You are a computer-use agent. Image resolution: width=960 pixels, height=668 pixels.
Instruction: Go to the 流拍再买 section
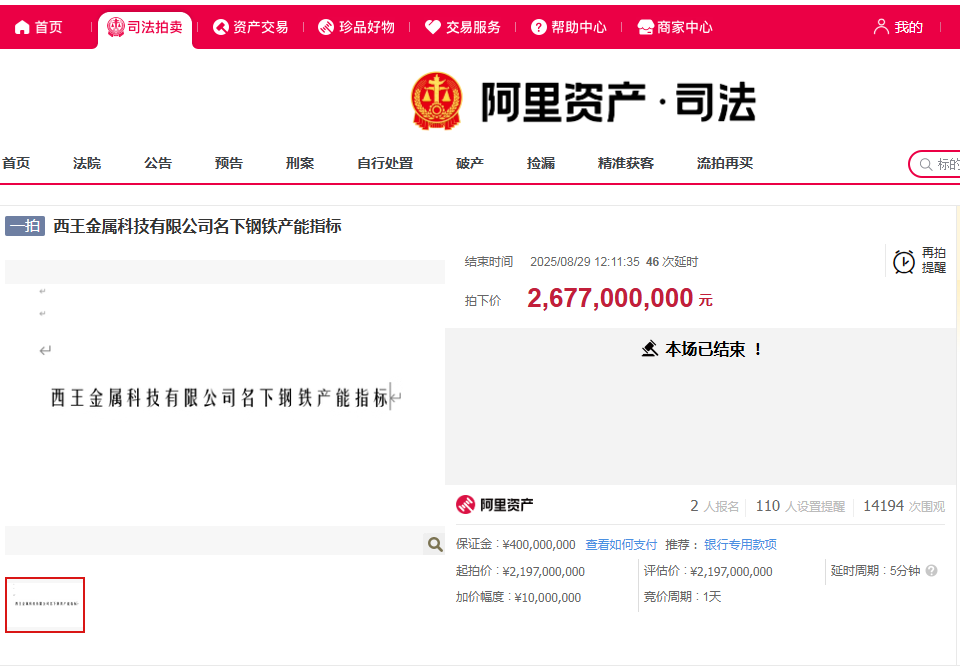[725, 163]
